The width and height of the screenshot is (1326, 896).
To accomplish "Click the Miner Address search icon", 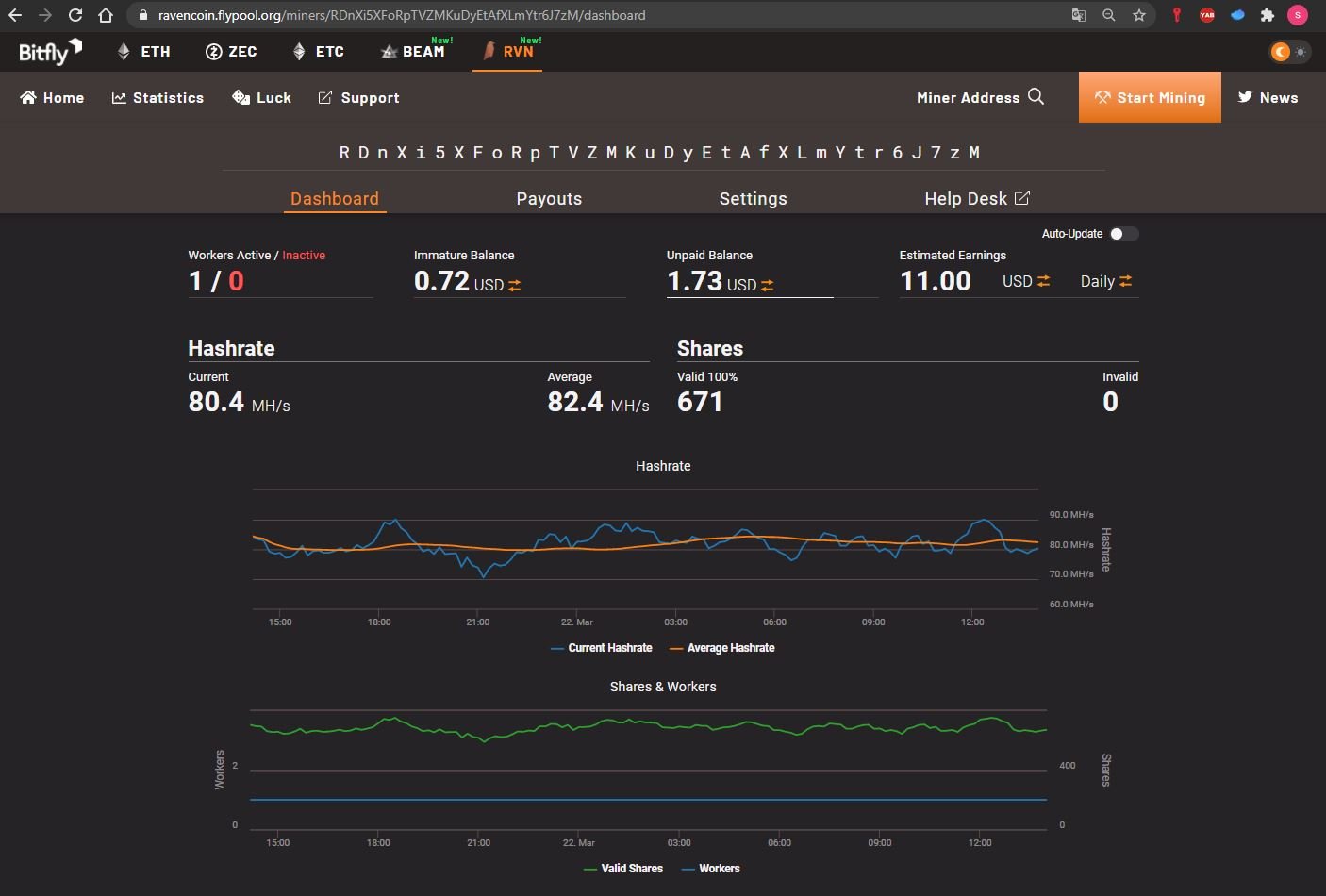I will [1036, 96].
